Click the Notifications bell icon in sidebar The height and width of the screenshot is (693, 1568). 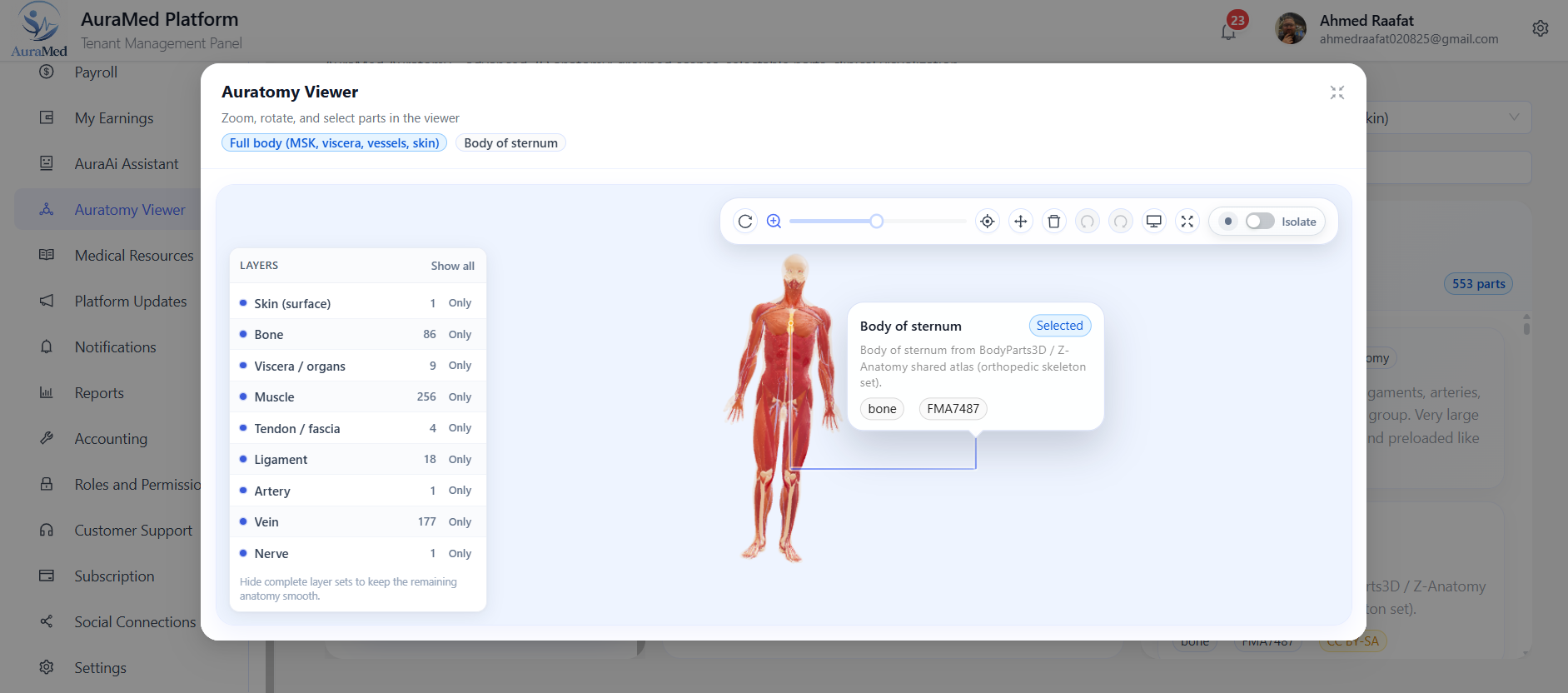pos(47,346)
